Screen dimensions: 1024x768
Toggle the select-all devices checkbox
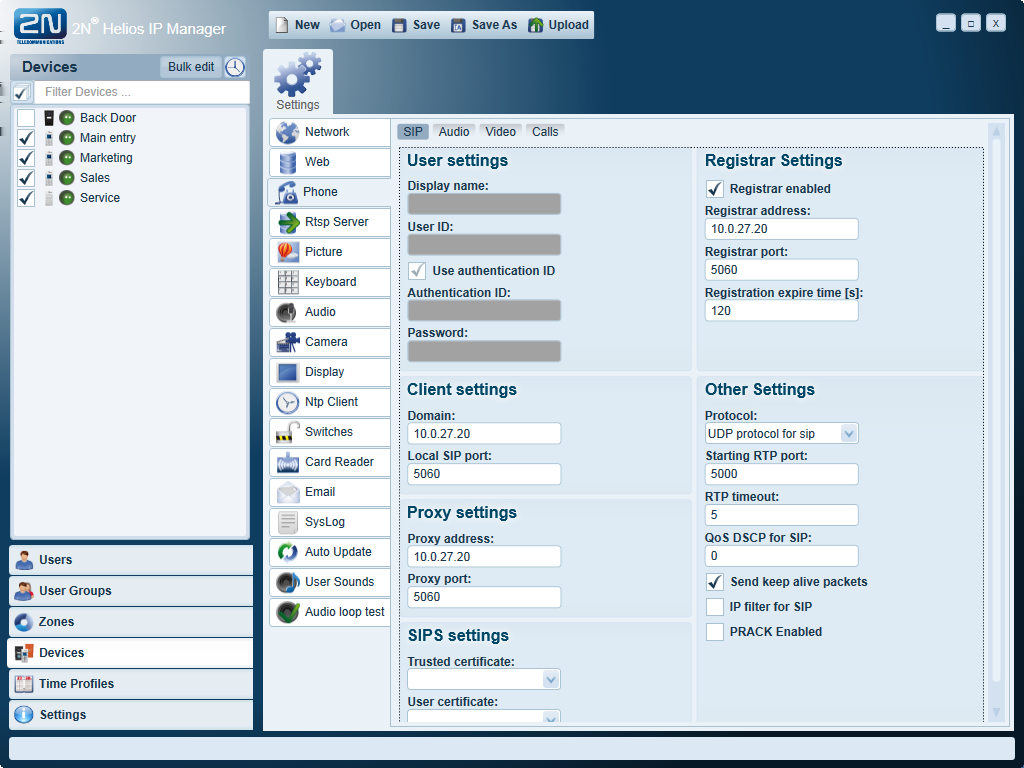coord(22,92)
